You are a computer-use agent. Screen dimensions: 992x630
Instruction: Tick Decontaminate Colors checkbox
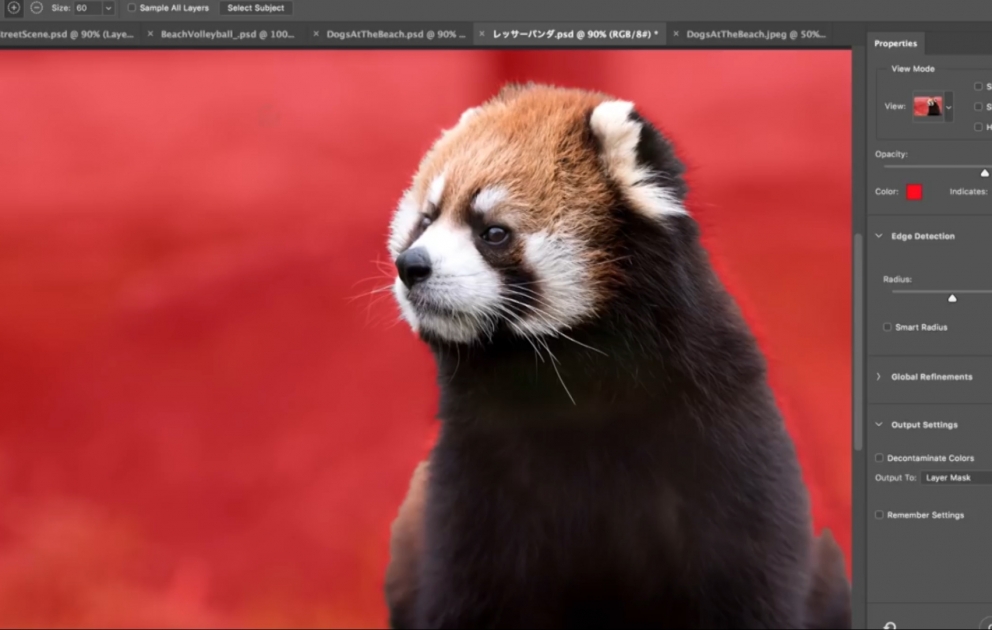coord(879,457)
